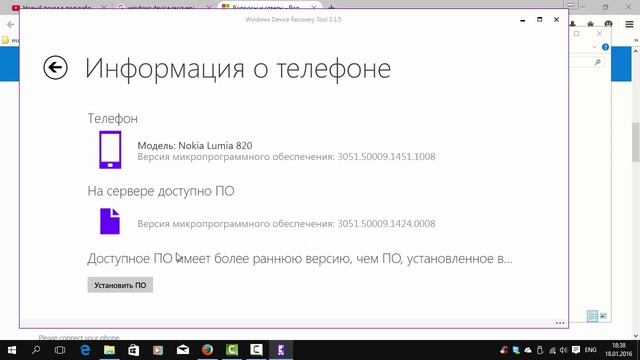Open the Firefox hamburger menu behind the window
The image size is (640, 360).
click(x=629, y=24)
